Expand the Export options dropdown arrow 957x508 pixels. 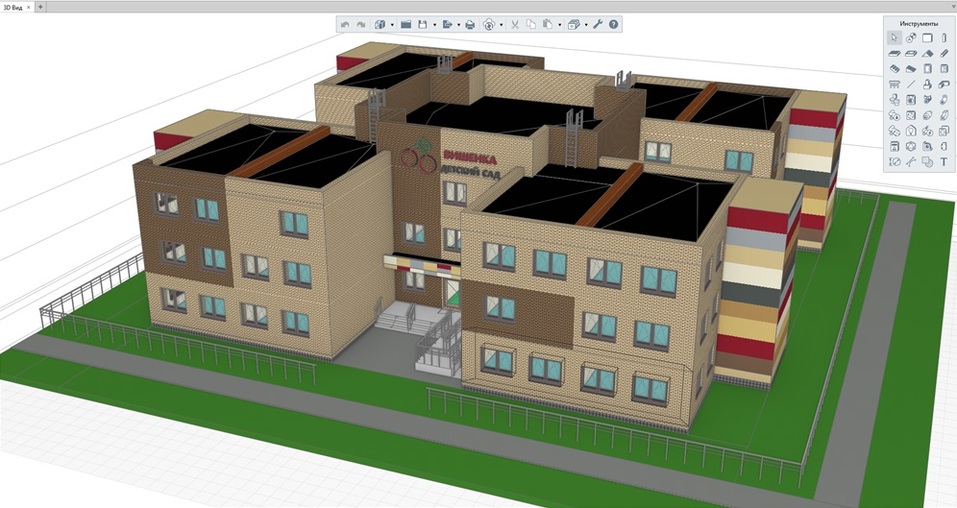tap(459, 24)
